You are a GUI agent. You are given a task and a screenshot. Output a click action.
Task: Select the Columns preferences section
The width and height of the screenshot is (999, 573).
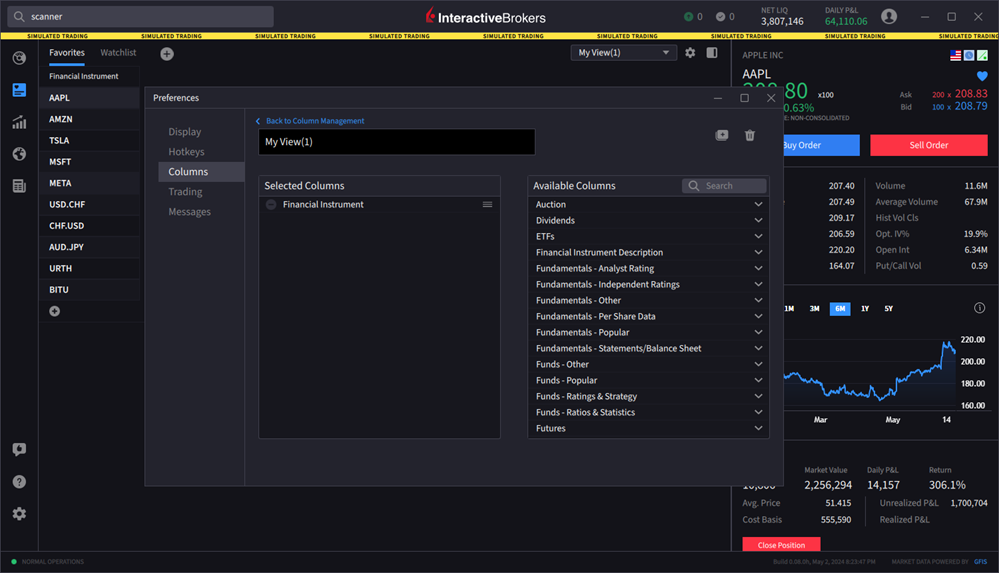tap(201, 171)
